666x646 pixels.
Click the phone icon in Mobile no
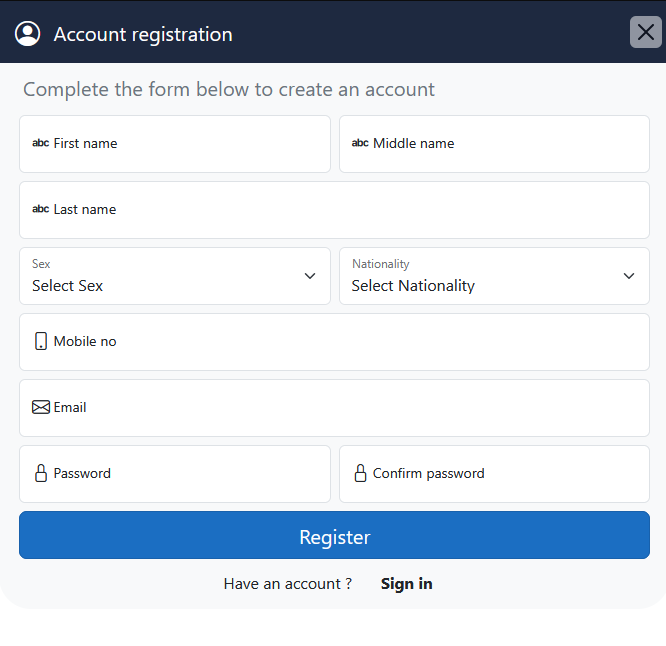pyautogui.click(x=41, y=341)
